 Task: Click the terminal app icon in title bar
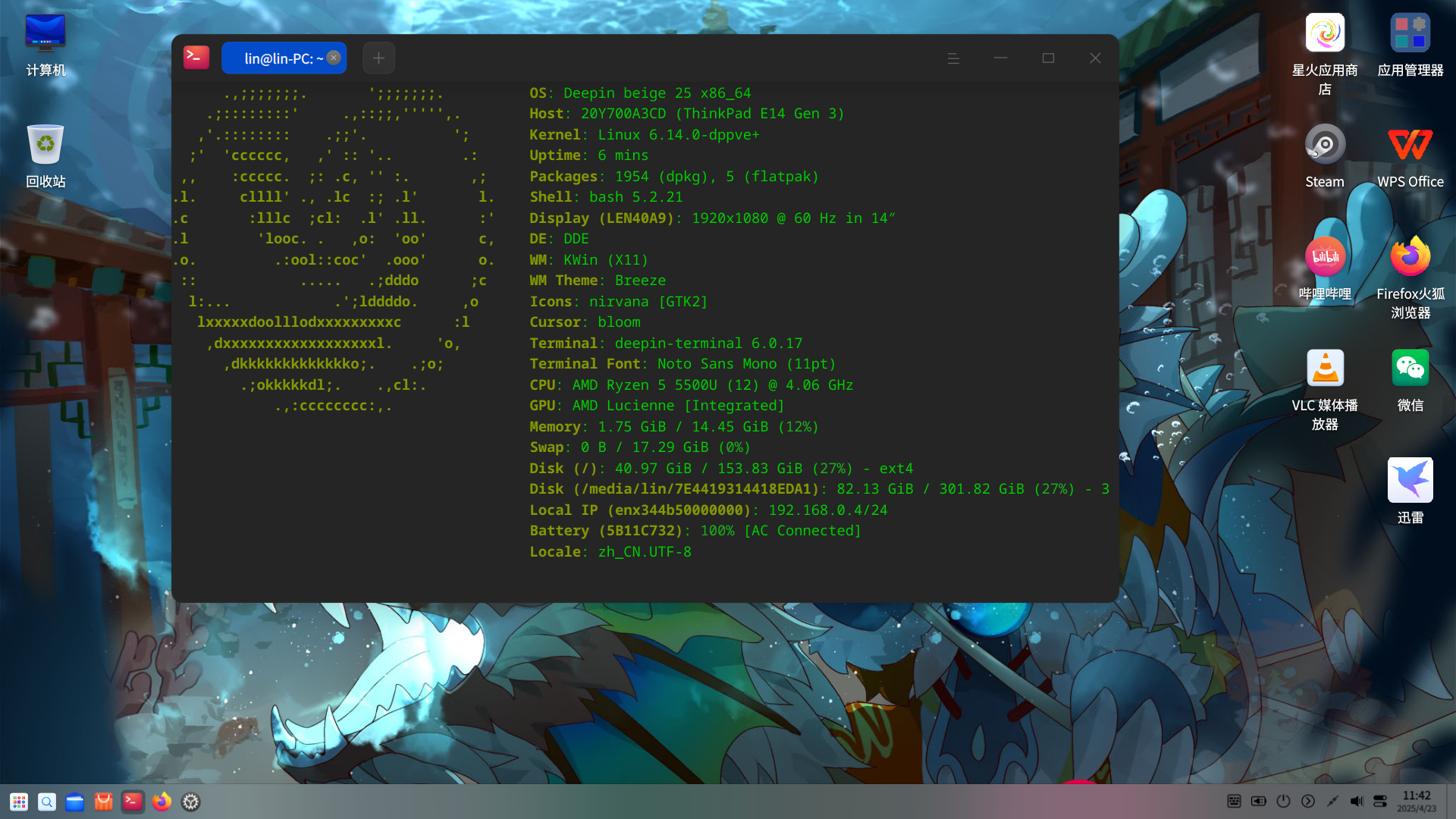[x=196, y=58]
